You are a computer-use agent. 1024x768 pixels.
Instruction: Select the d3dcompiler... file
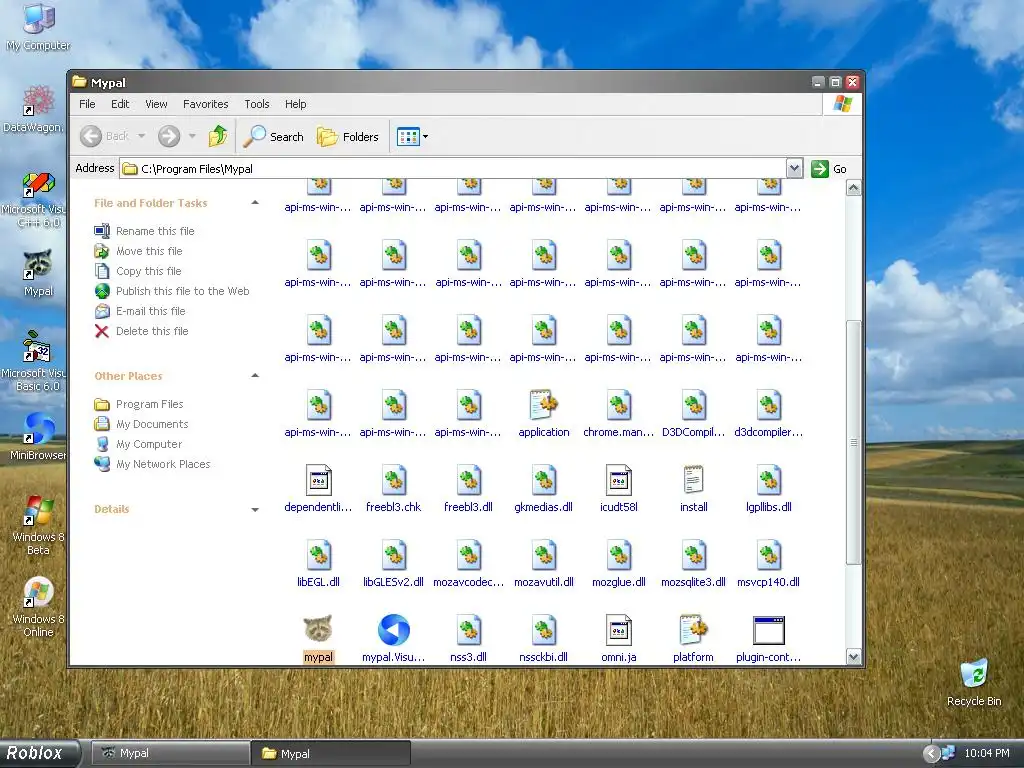pos(769,413)
